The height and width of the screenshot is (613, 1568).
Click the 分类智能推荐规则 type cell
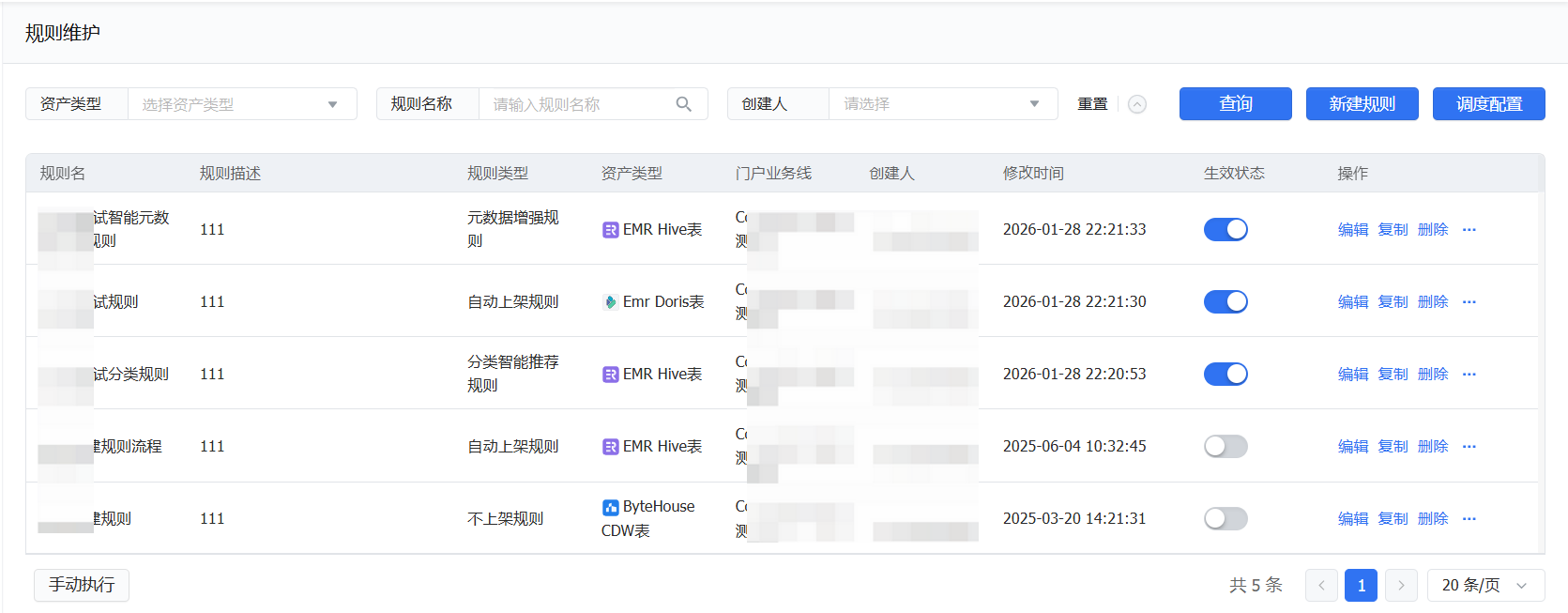[x=513, y=374]
